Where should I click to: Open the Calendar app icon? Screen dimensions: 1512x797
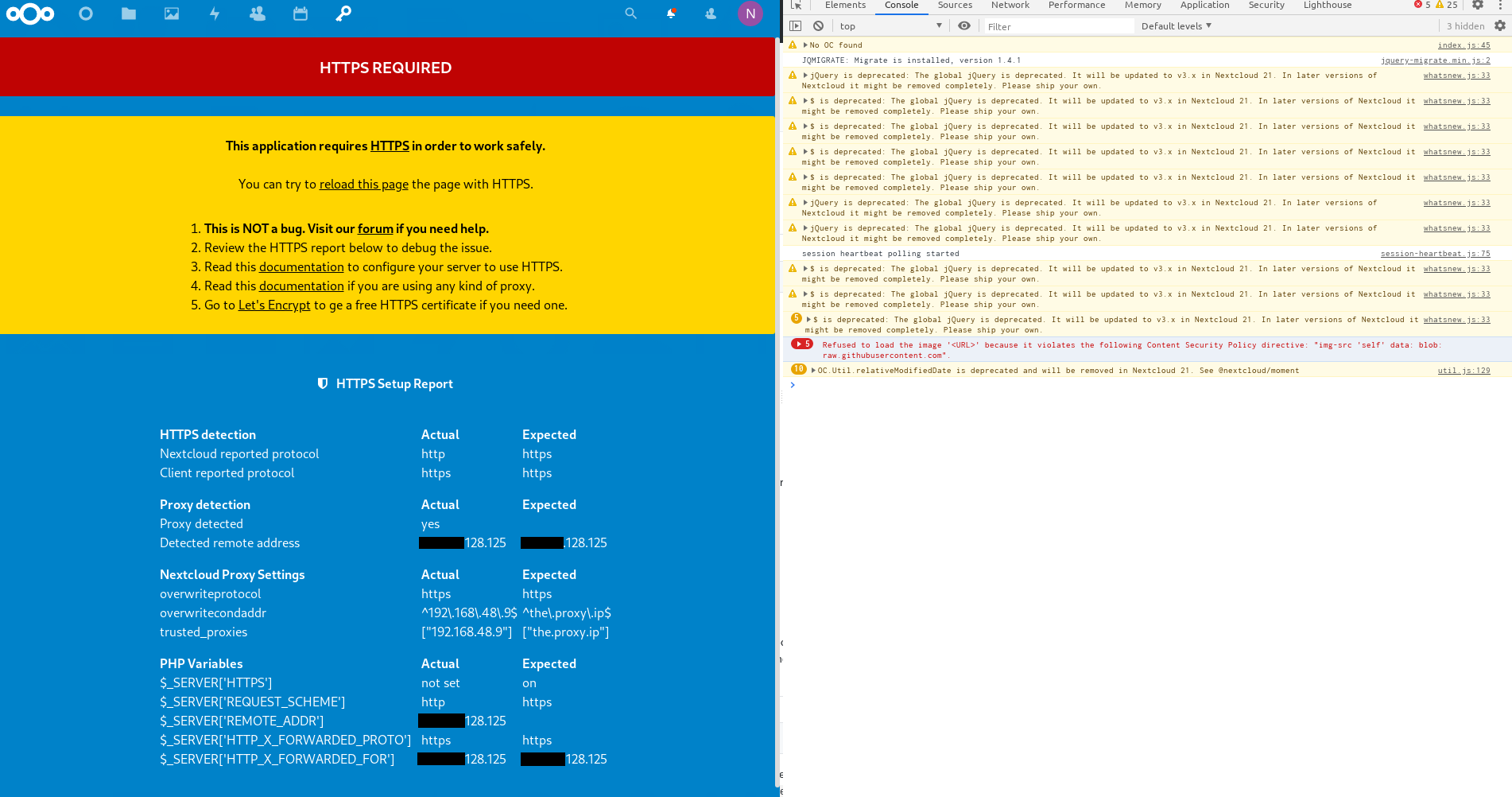pyautogui.click(x=300, y=14)
